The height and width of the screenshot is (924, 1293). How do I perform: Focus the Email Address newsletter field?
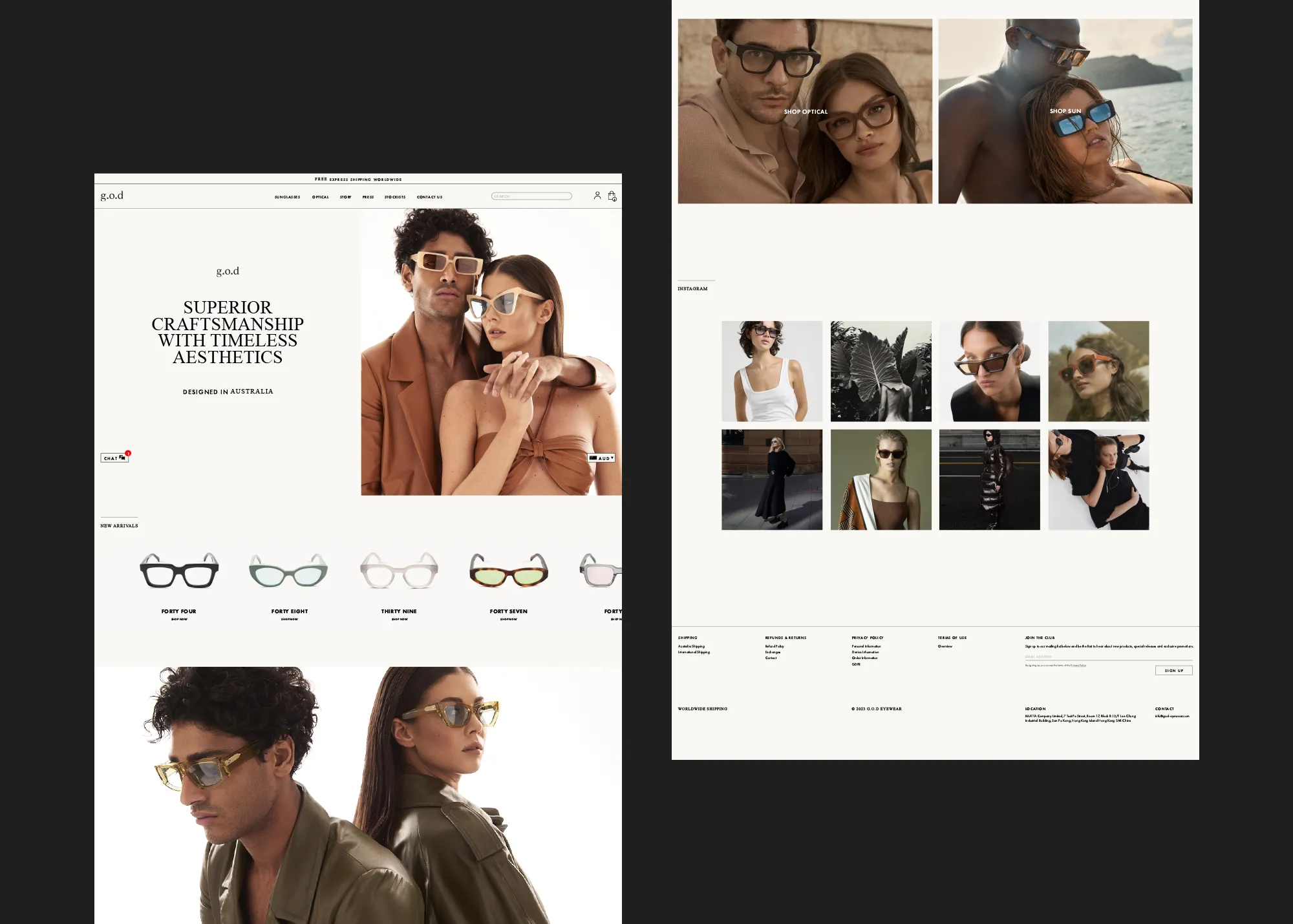(1109, 656)
